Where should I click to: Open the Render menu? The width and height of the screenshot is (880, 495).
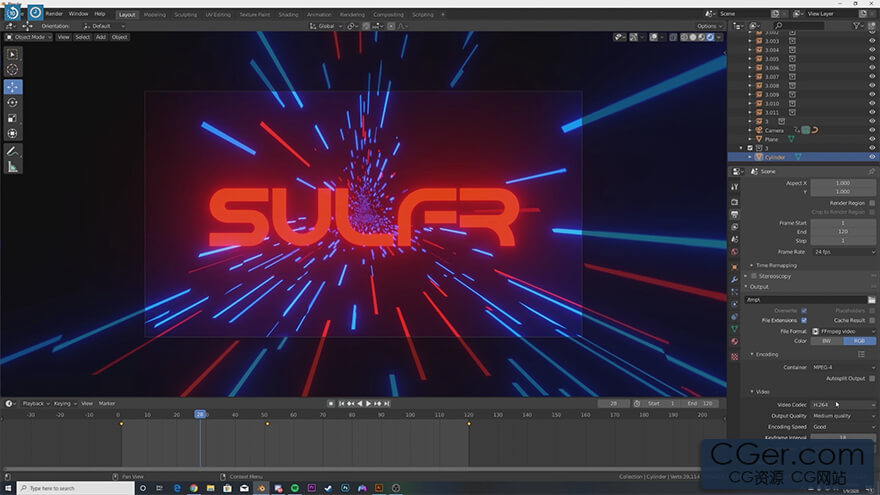point(54,13)
